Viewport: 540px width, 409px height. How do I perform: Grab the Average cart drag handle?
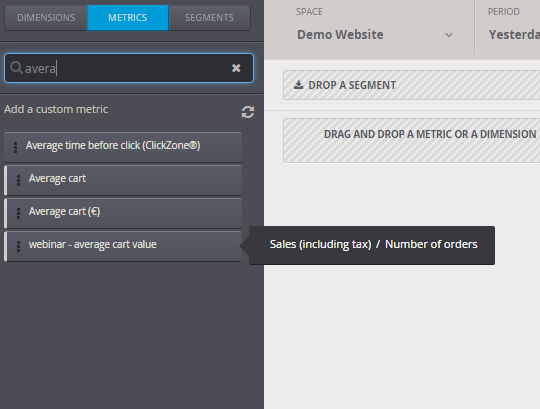pos(18,180)
